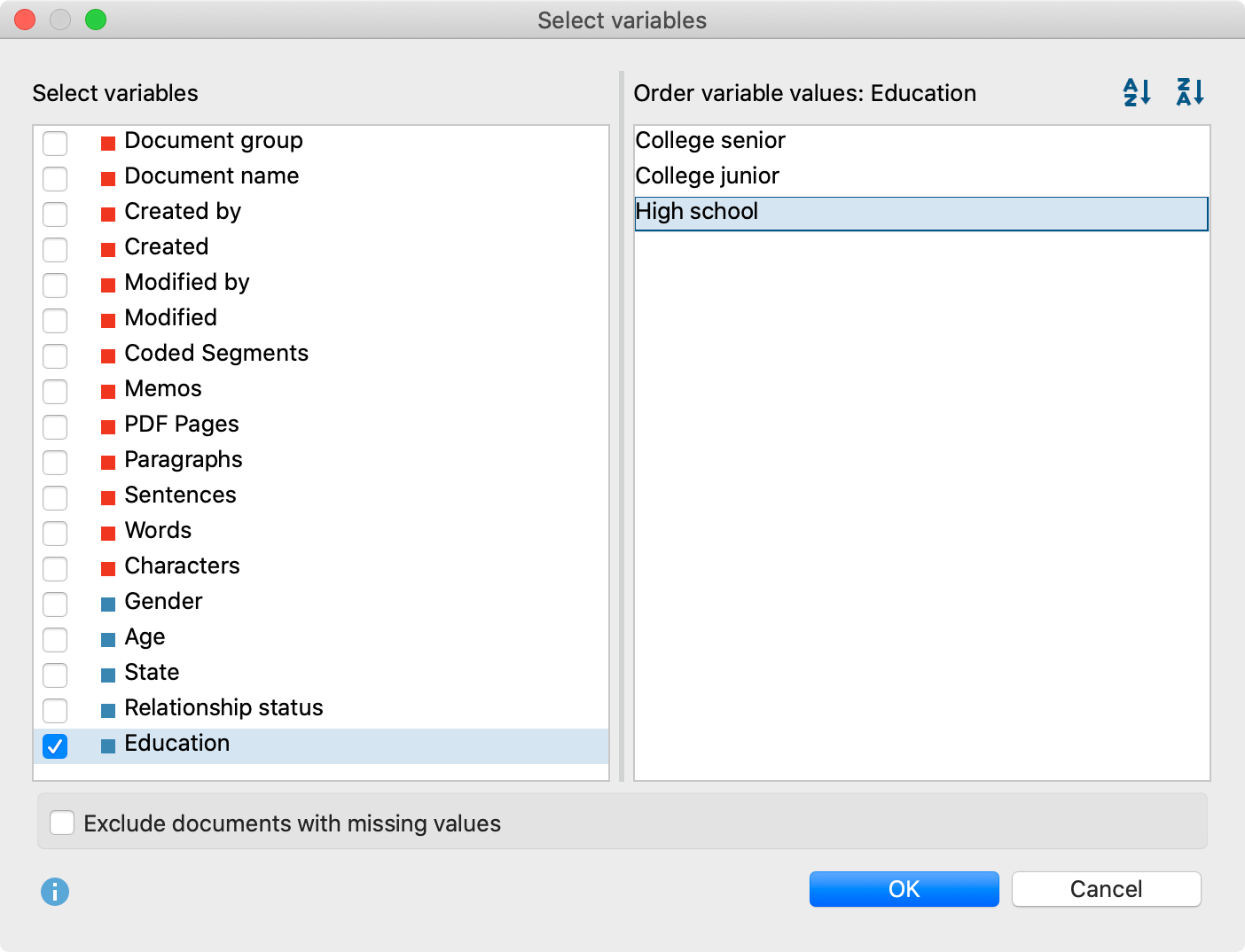Click the Cancel button

click(x=1106, y=889)
